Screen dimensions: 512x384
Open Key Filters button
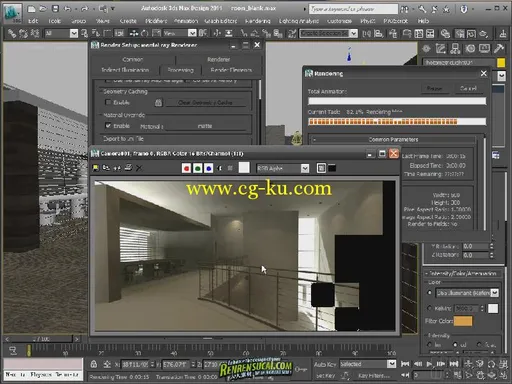point(374,376)
